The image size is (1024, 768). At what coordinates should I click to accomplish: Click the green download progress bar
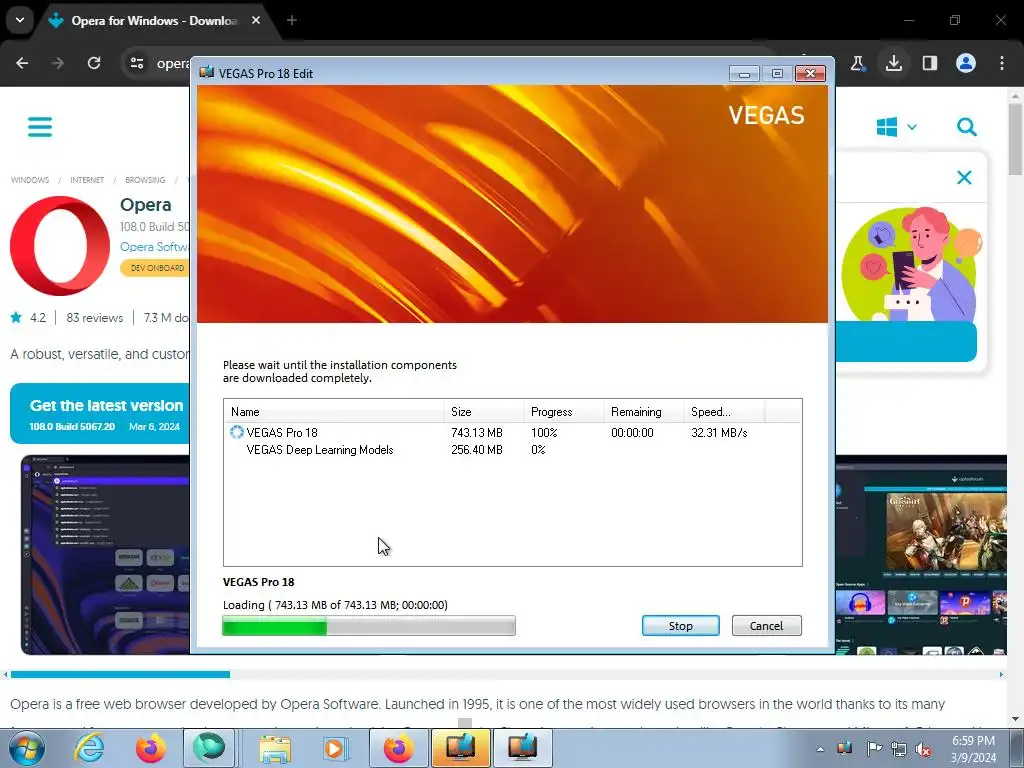tap(369, 626)
